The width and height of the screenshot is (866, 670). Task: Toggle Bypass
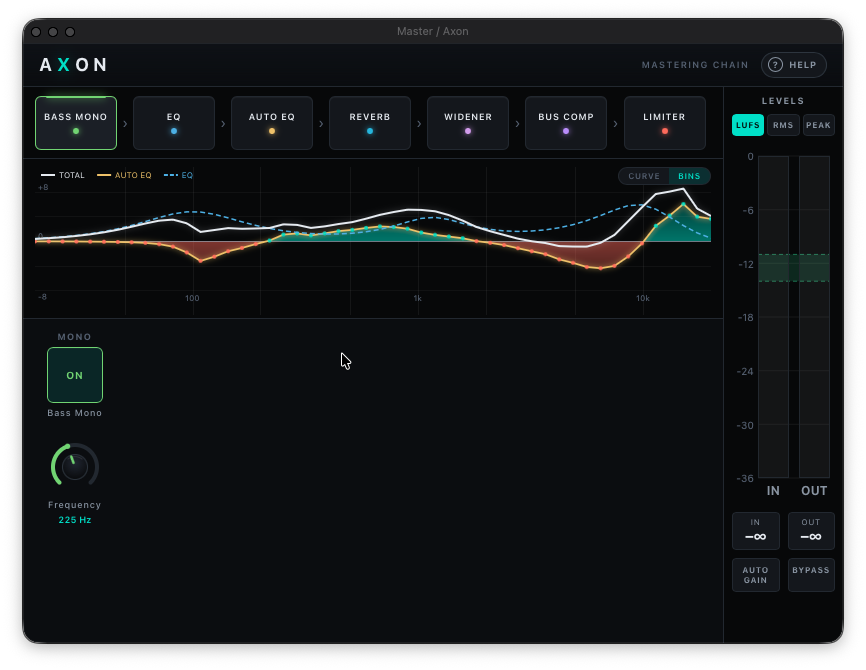[x=811, y=575]
